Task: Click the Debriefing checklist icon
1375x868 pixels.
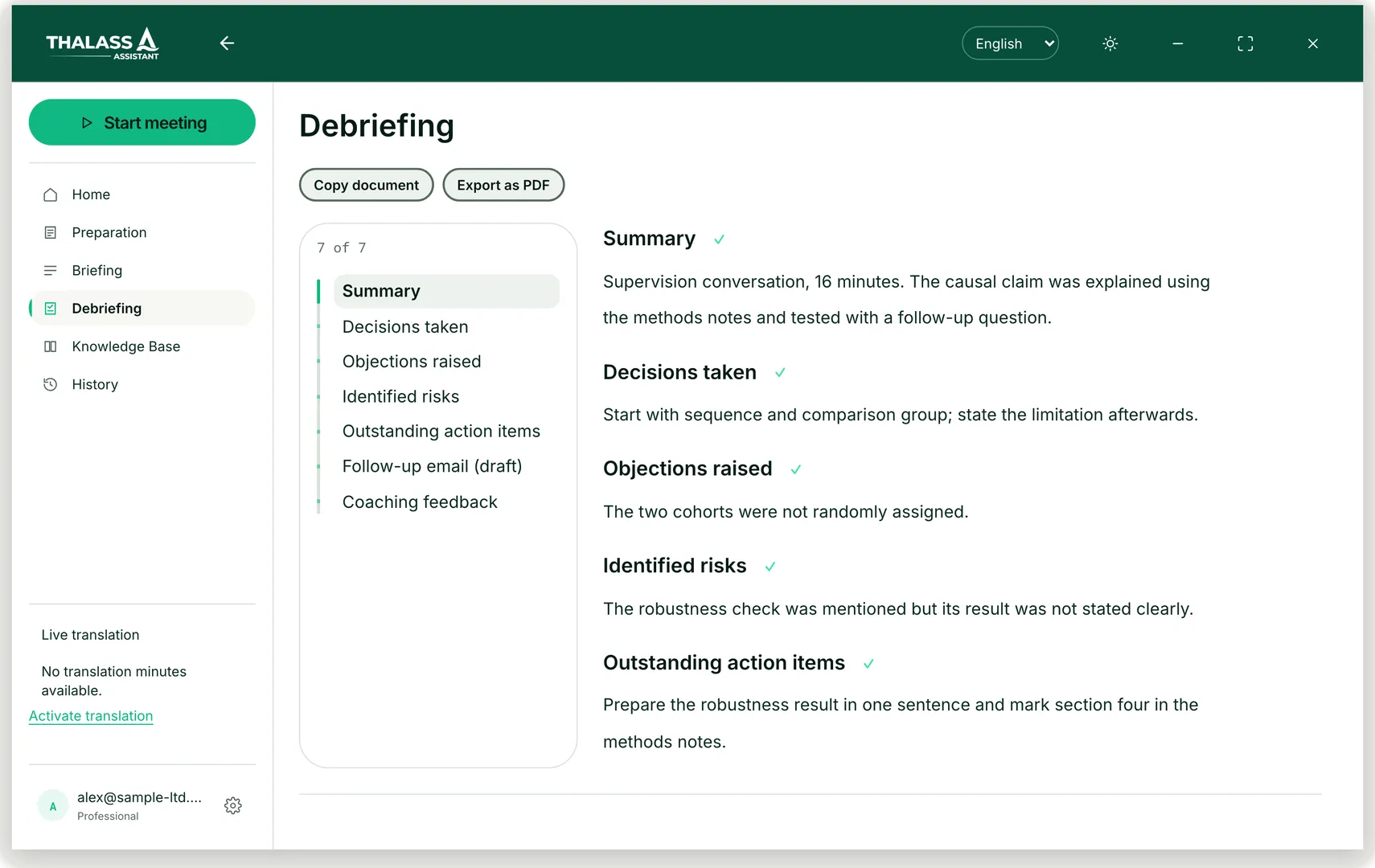Action: (x=51, y=308)
